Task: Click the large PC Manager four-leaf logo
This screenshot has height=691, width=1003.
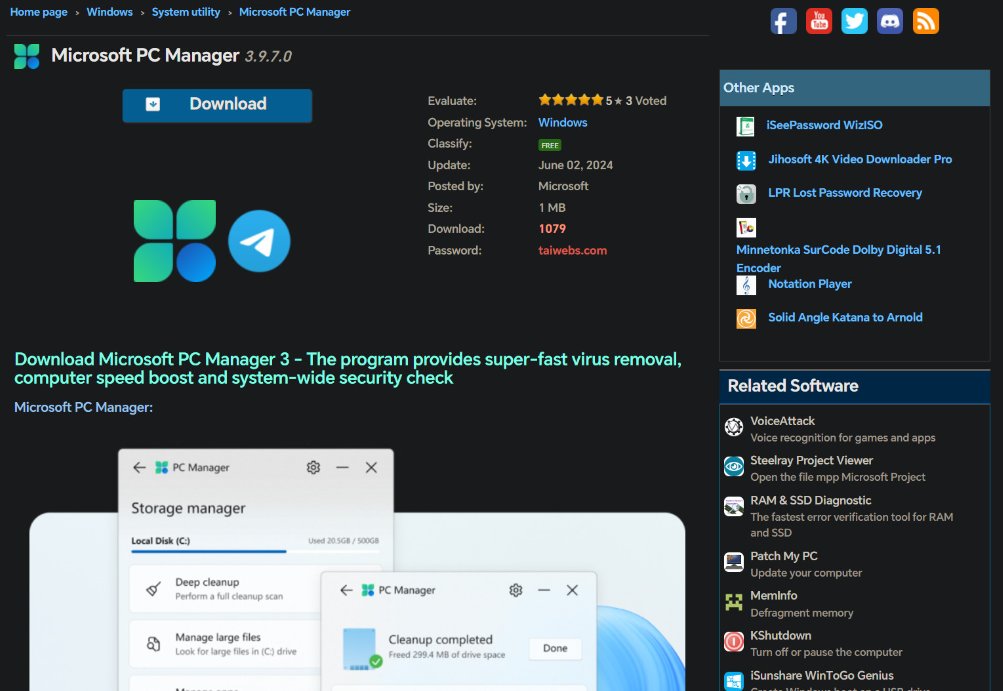Action: pyautogui.click(x=175, y=241)
